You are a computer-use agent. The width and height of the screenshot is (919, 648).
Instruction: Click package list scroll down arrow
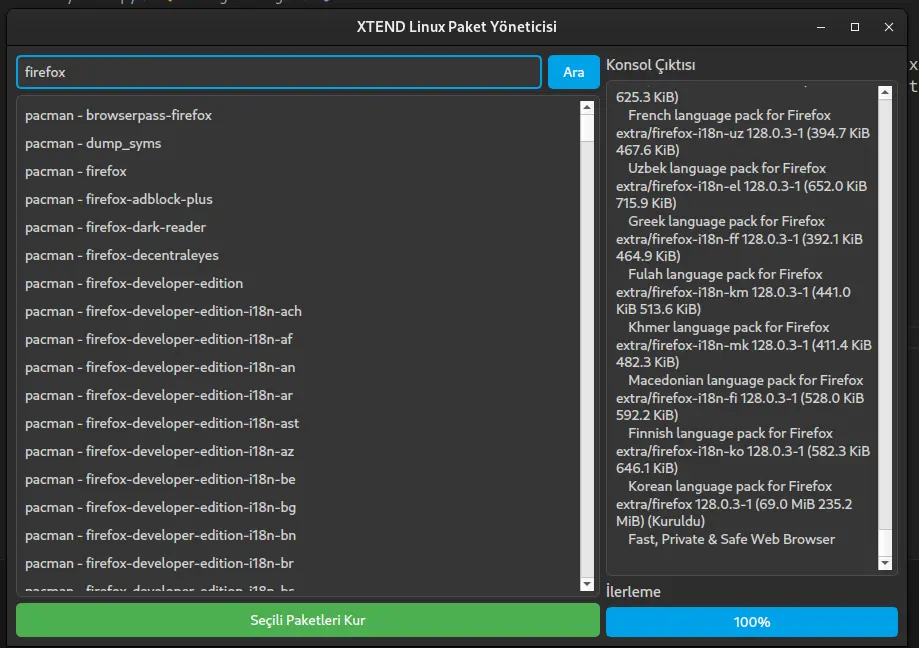(587, 584)
